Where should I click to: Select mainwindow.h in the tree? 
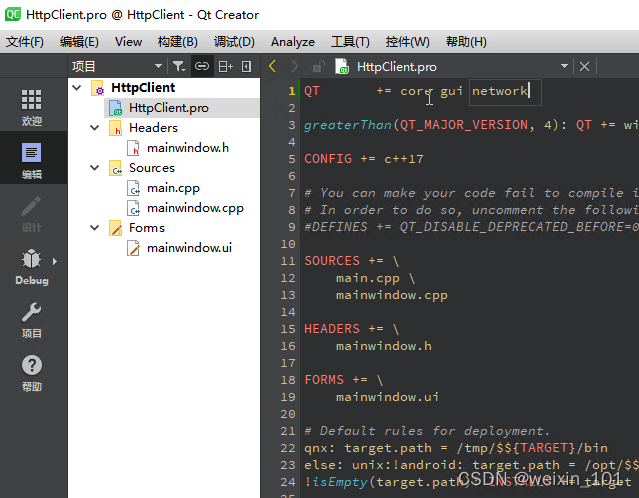(188, 148)
